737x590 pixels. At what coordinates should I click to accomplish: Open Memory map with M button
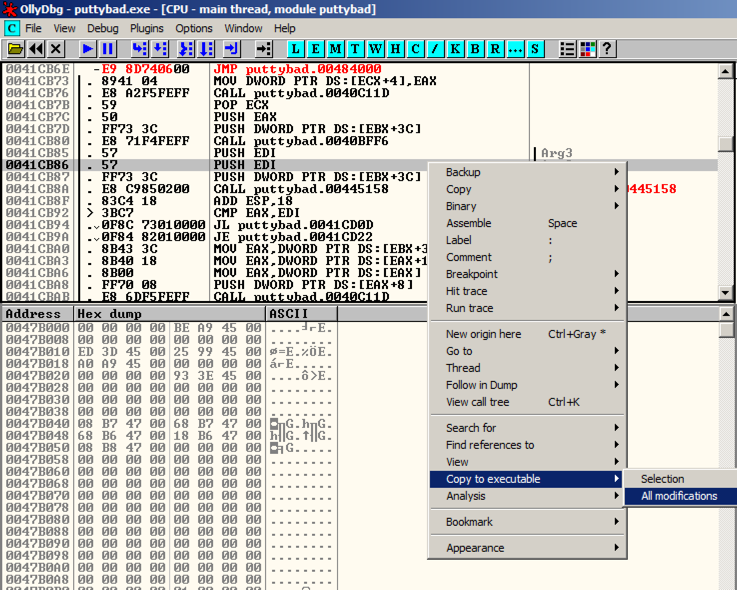pyautogui.click(x=335, y=49)
